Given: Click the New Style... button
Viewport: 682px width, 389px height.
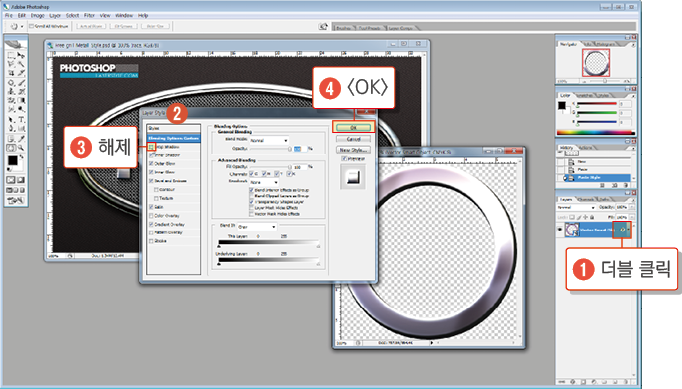Looking at the screenshot, I should click(353, 150).
